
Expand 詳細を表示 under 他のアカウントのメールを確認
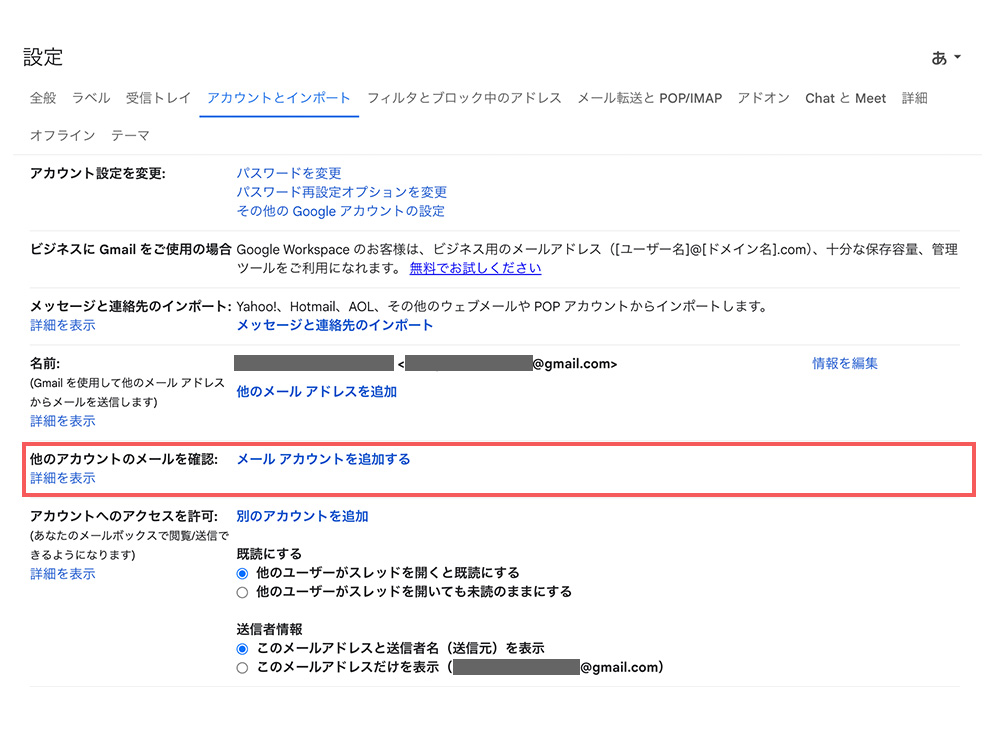point(63,478)
